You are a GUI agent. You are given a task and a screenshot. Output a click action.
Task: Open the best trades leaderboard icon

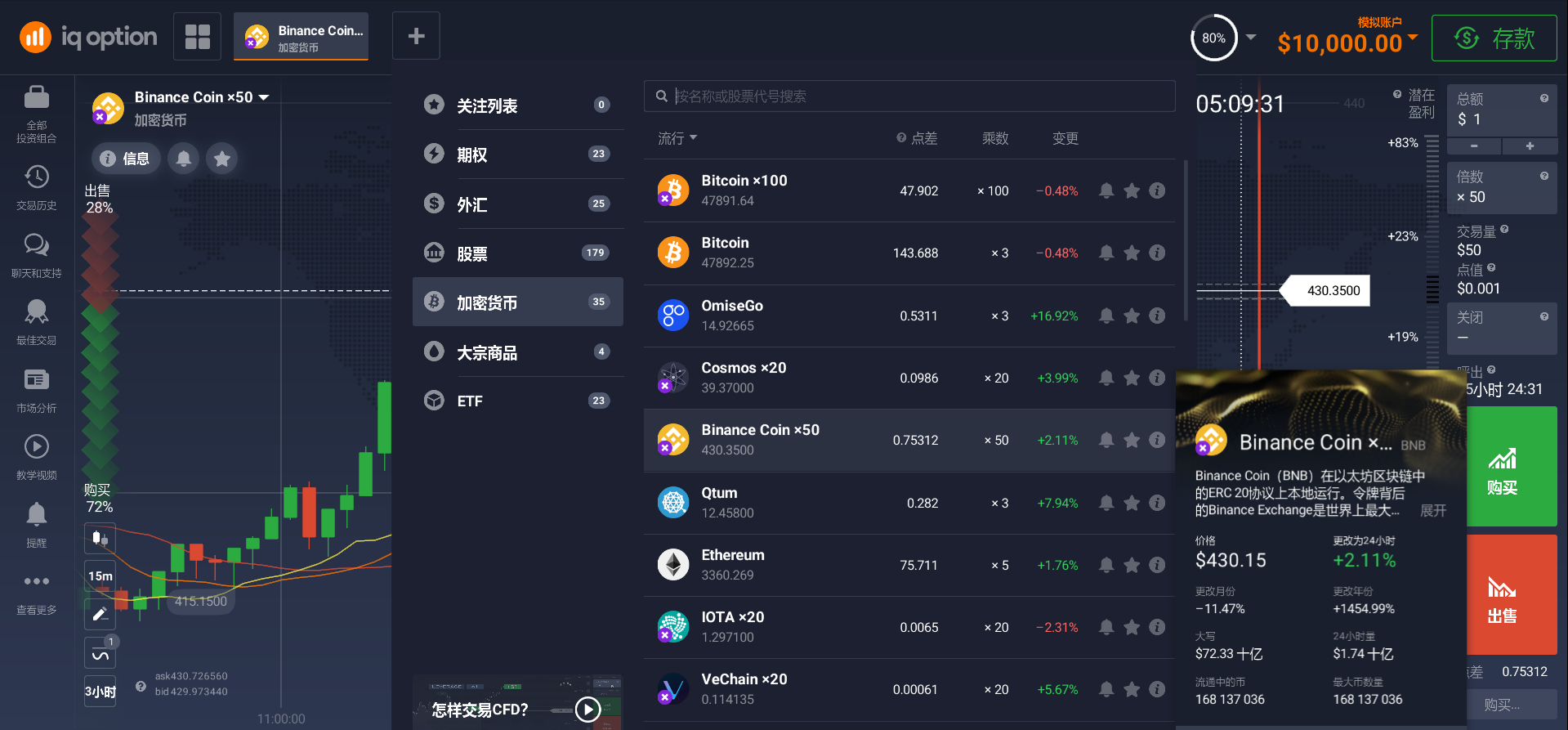click(36, 311)
